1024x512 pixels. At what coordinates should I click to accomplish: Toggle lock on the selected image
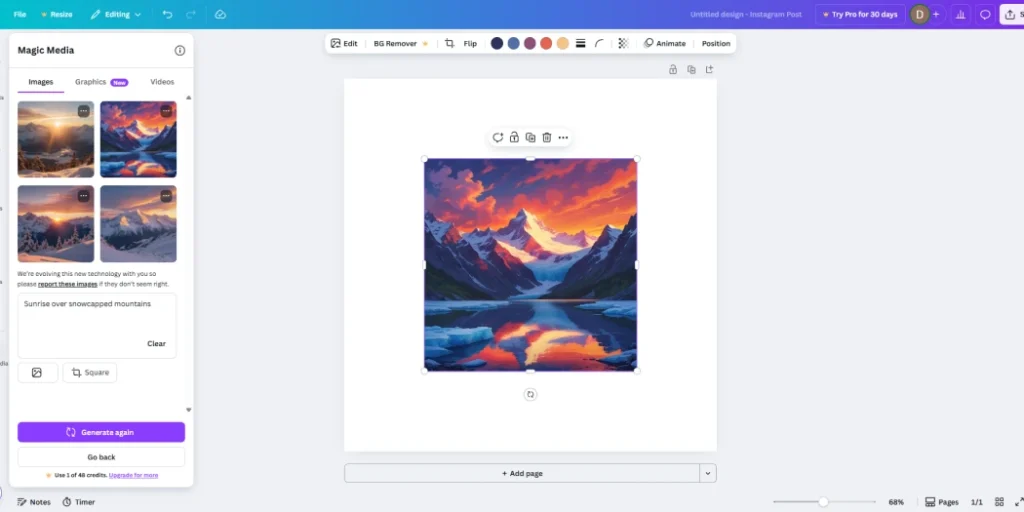(514, 138)
